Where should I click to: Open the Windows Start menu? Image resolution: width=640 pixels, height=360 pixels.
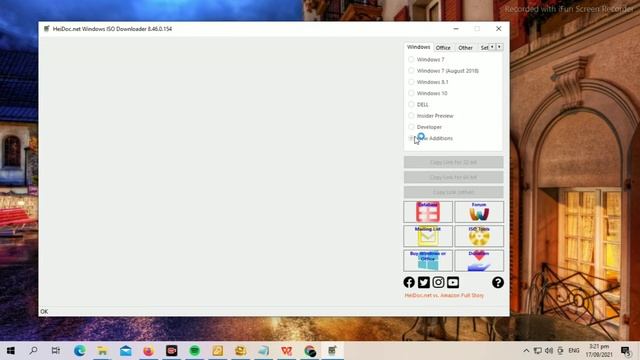[11, 351]
